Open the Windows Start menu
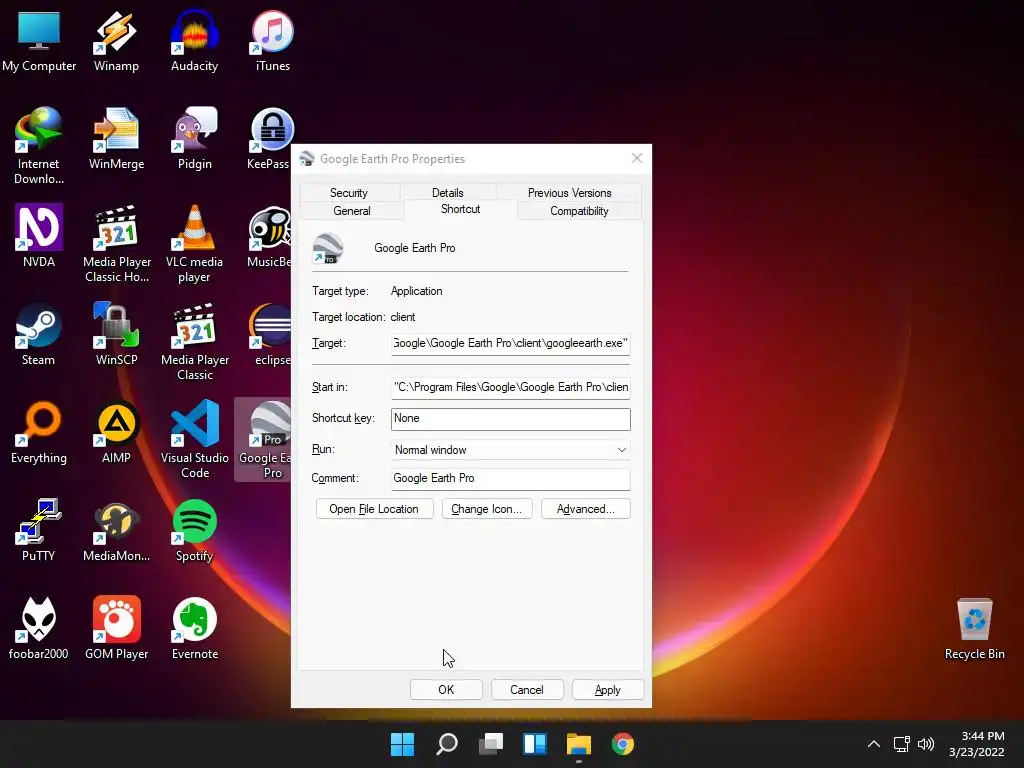Viewport: 1024px width, 768px height. [402, 744]
